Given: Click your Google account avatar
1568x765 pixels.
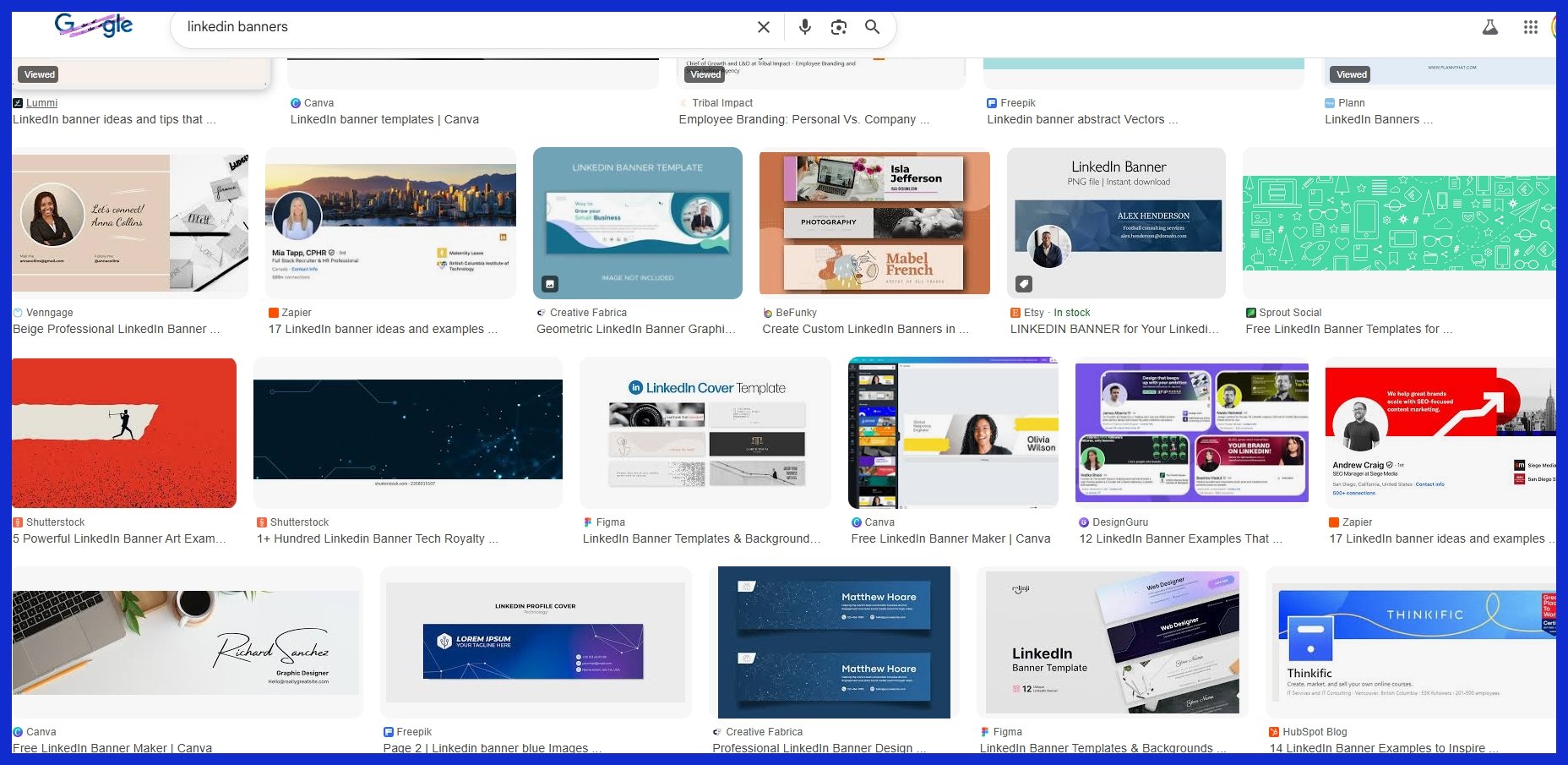Looking at the screenshot, I should click(1561, 26).
